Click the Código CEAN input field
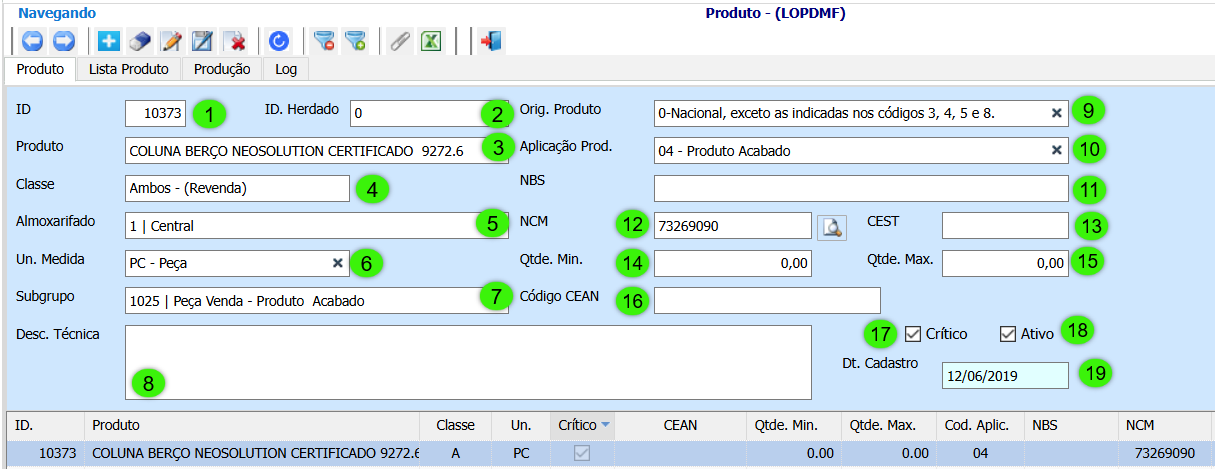Viewport: 1215px width, 469px height. pos(767,300)
